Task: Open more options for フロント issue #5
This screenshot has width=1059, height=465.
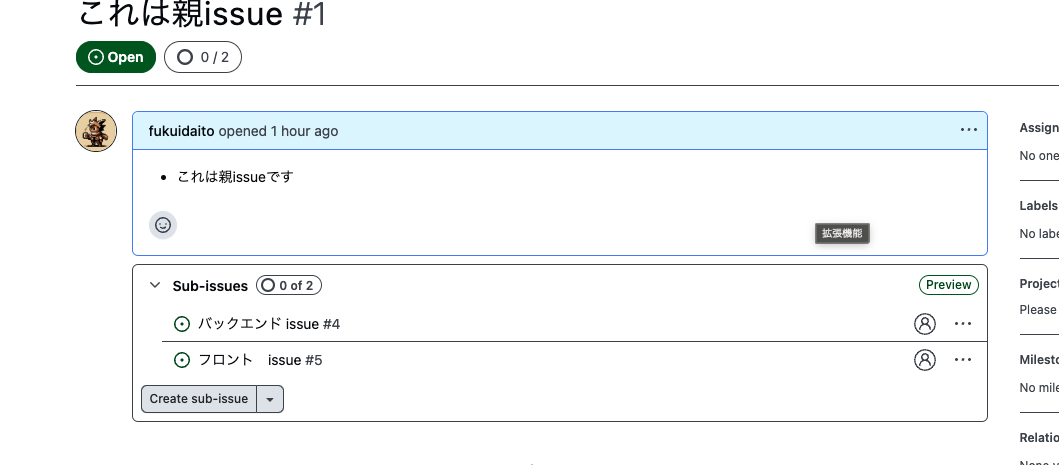Action: click(x=963, y=360)
